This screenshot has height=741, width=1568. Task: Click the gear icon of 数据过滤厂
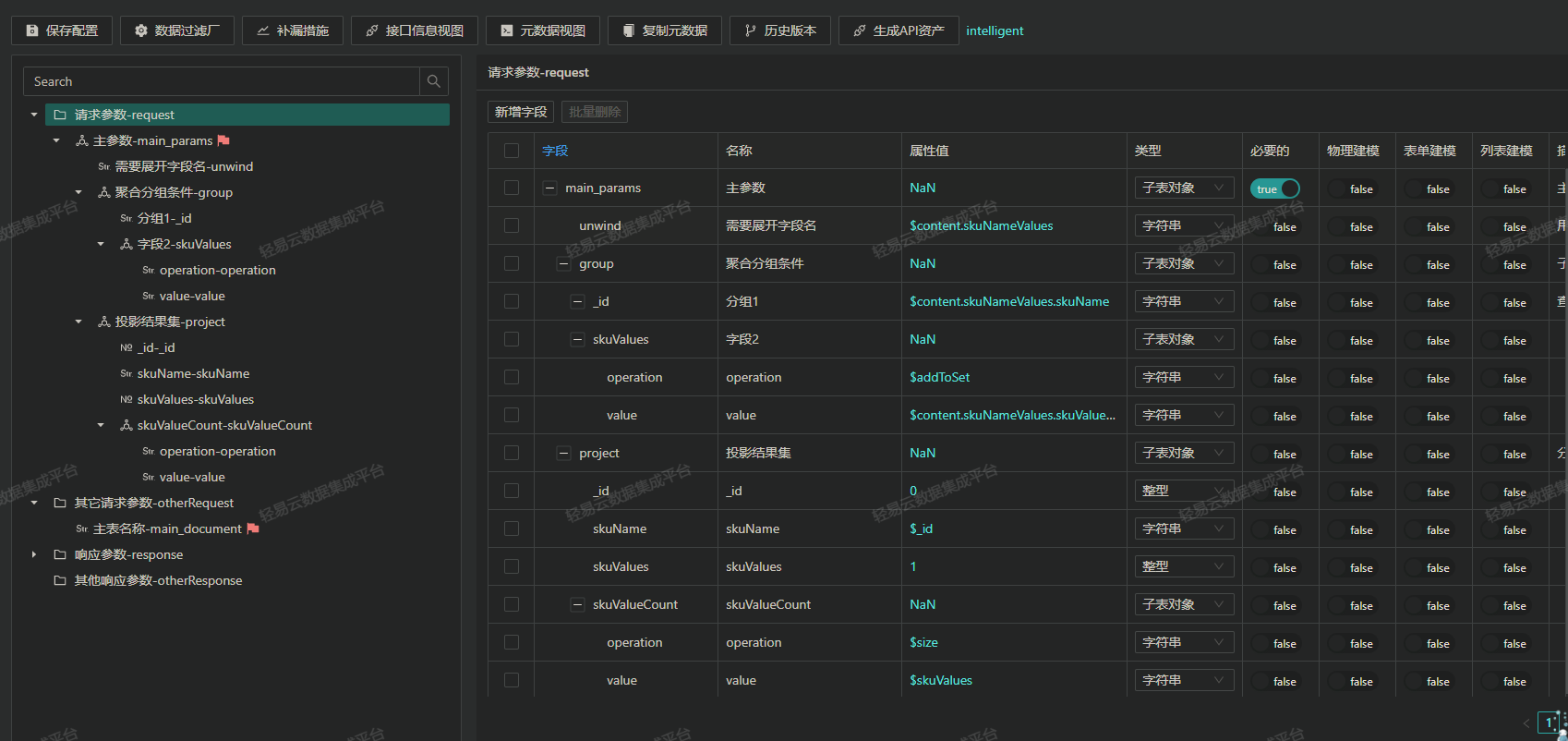(x=141, y=30)
